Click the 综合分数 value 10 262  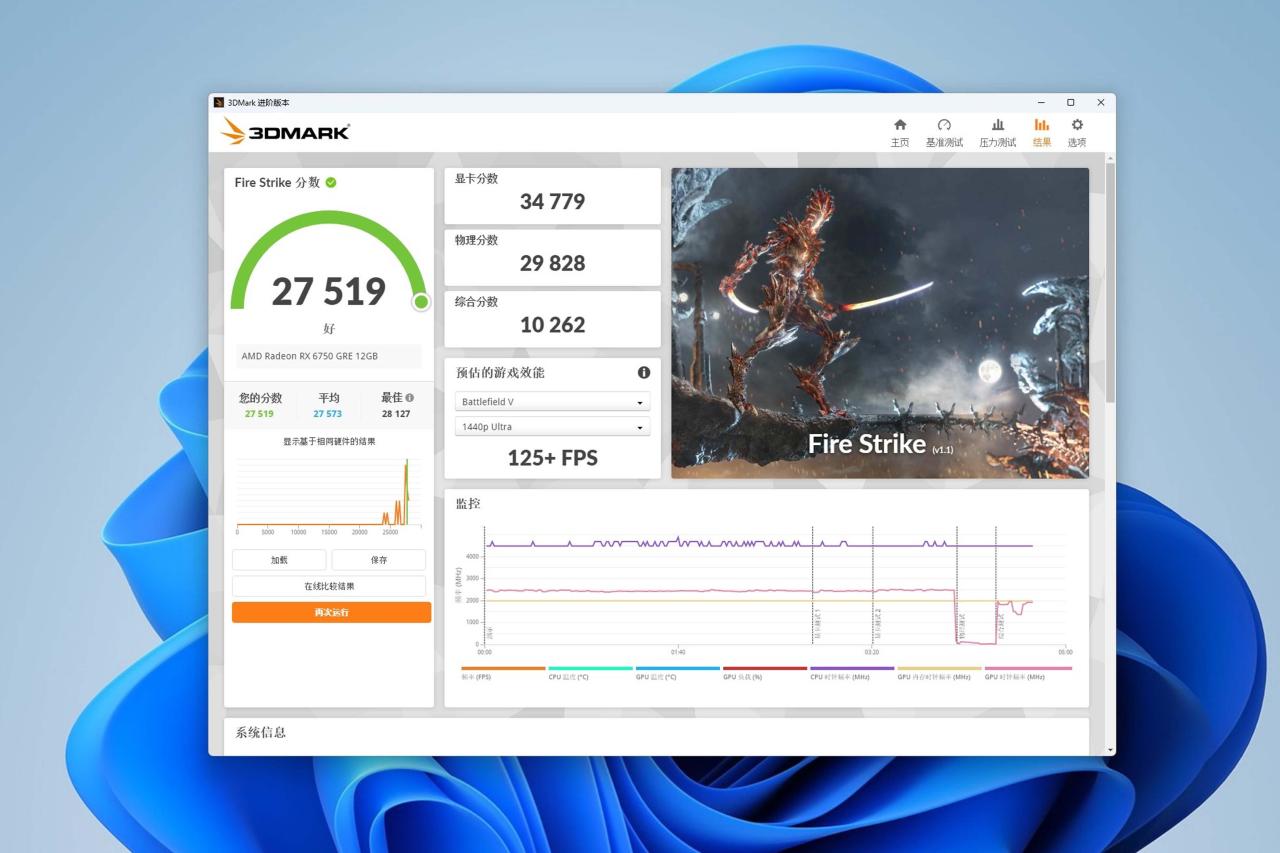pos(552,325)
